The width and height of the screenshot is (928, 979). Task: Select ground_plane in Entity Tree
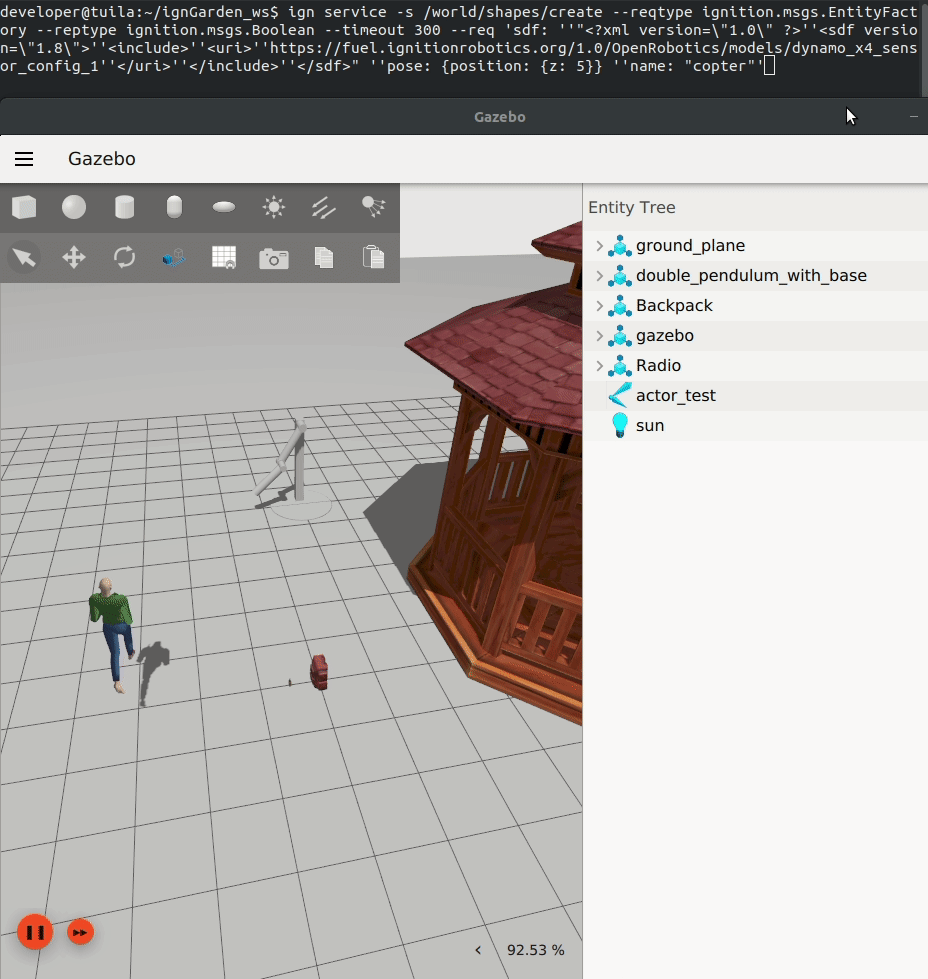755,245
